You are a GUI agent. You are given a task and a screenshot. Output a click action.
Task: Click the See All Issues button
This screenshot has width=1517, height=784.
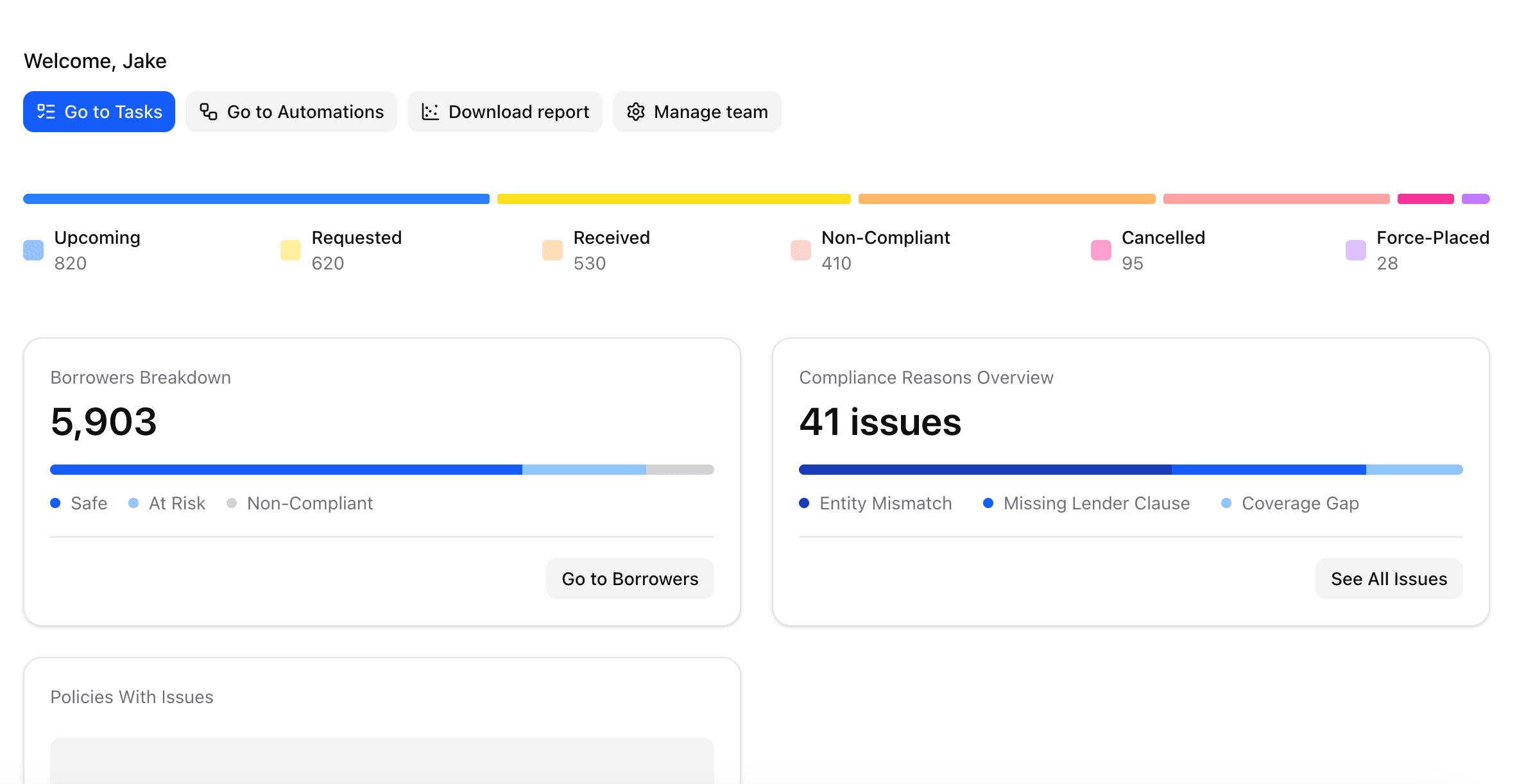(1389, 578)
